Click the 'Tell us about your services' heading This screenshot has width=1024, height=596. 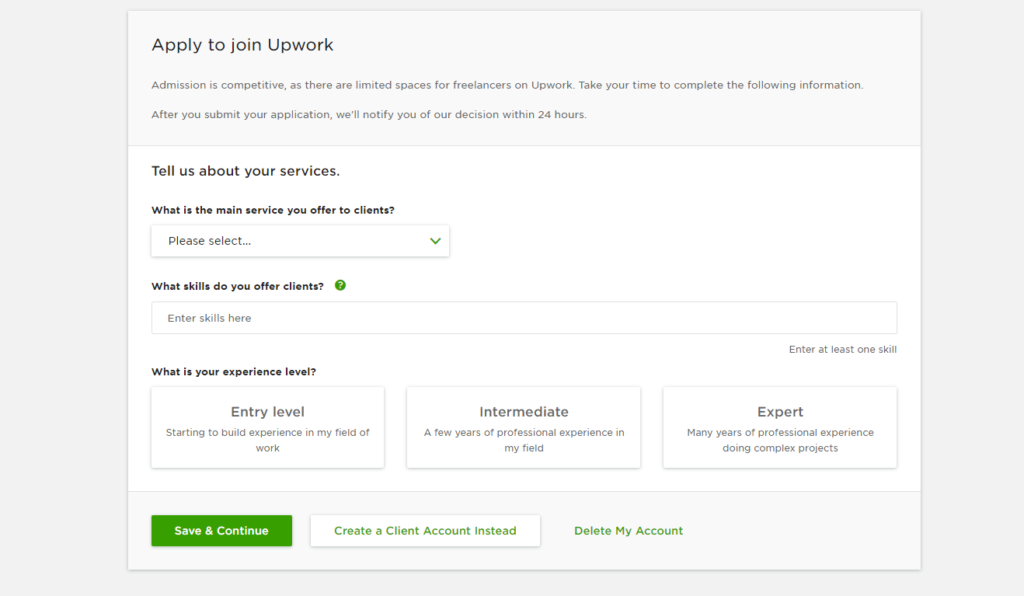pos(245,171)
